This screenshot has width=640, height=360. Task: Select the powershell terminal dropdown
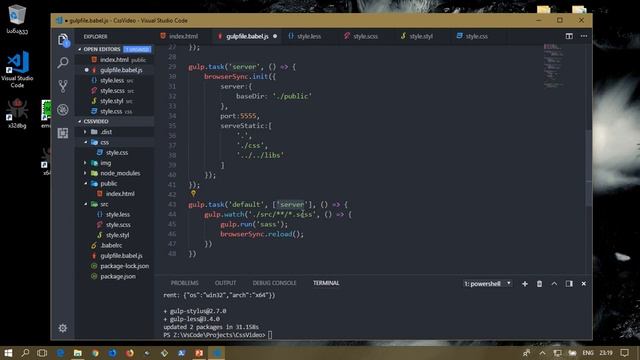pos(487,284)
